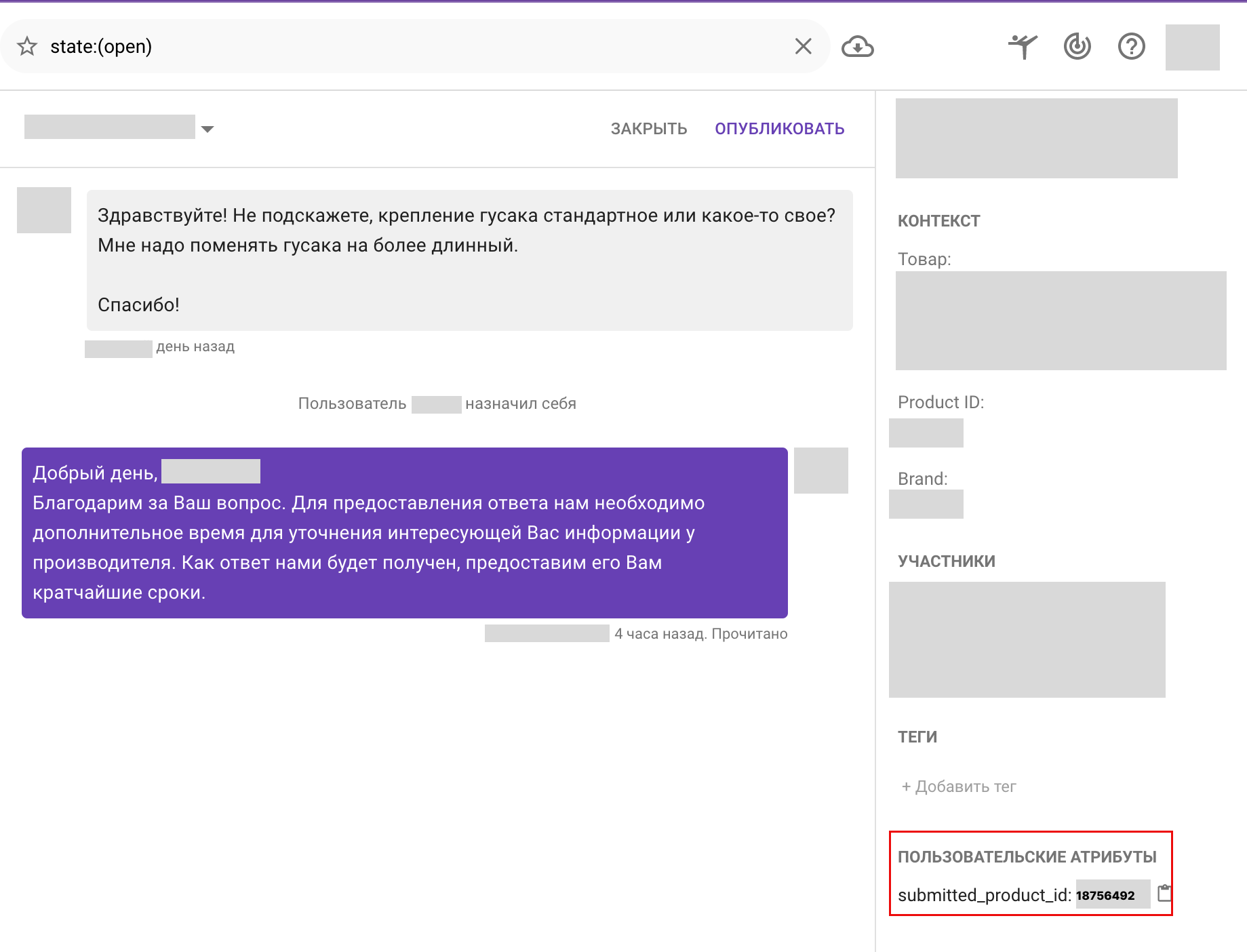Click the + Добавить тег link
1247x952 pixels.
click(x=958, y=787)
